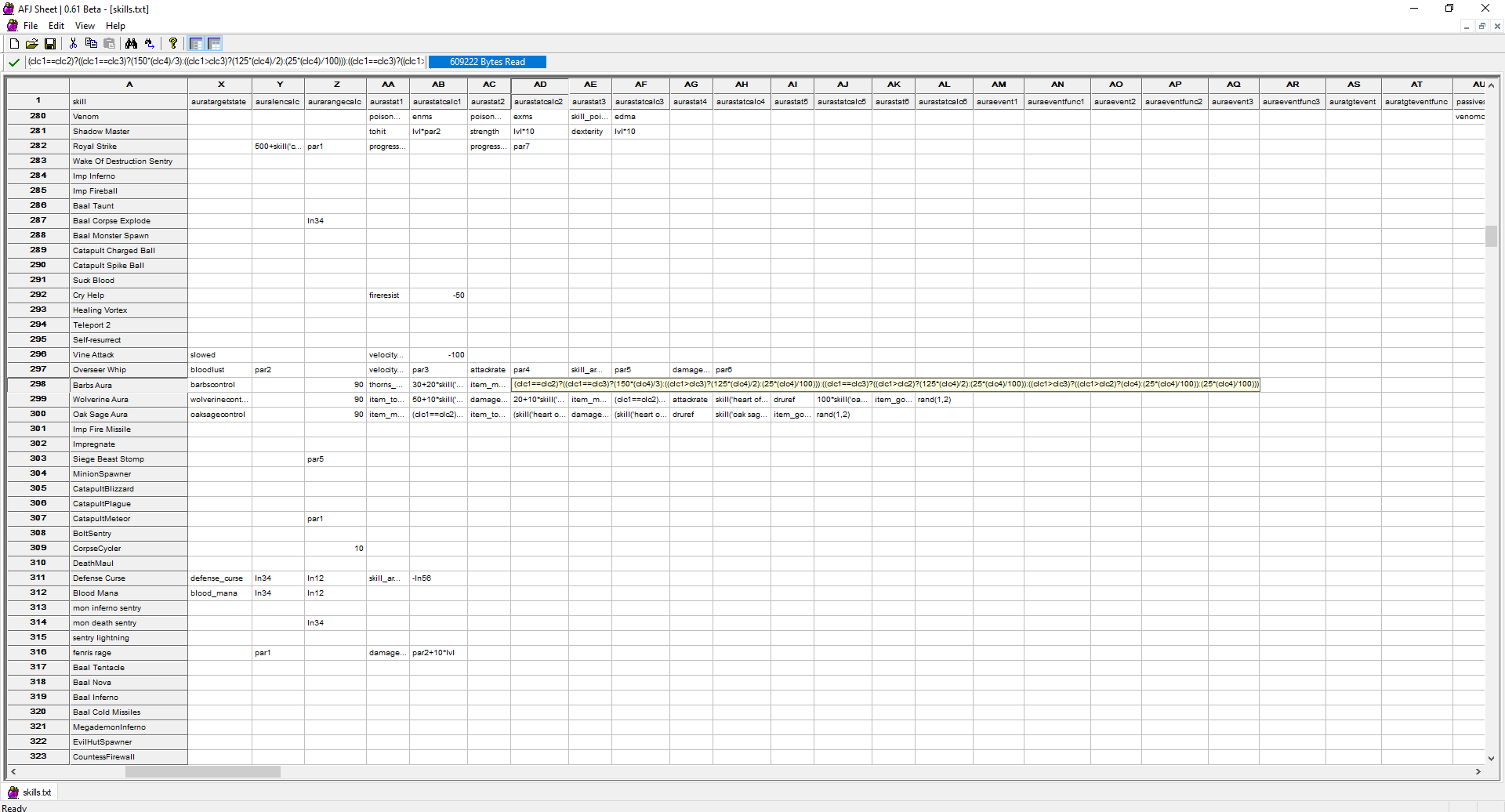Image resolution: width=1505 pixels, height=812 pixels.
Task: Cut selection using the scissors icon
Action: point(73,44)
